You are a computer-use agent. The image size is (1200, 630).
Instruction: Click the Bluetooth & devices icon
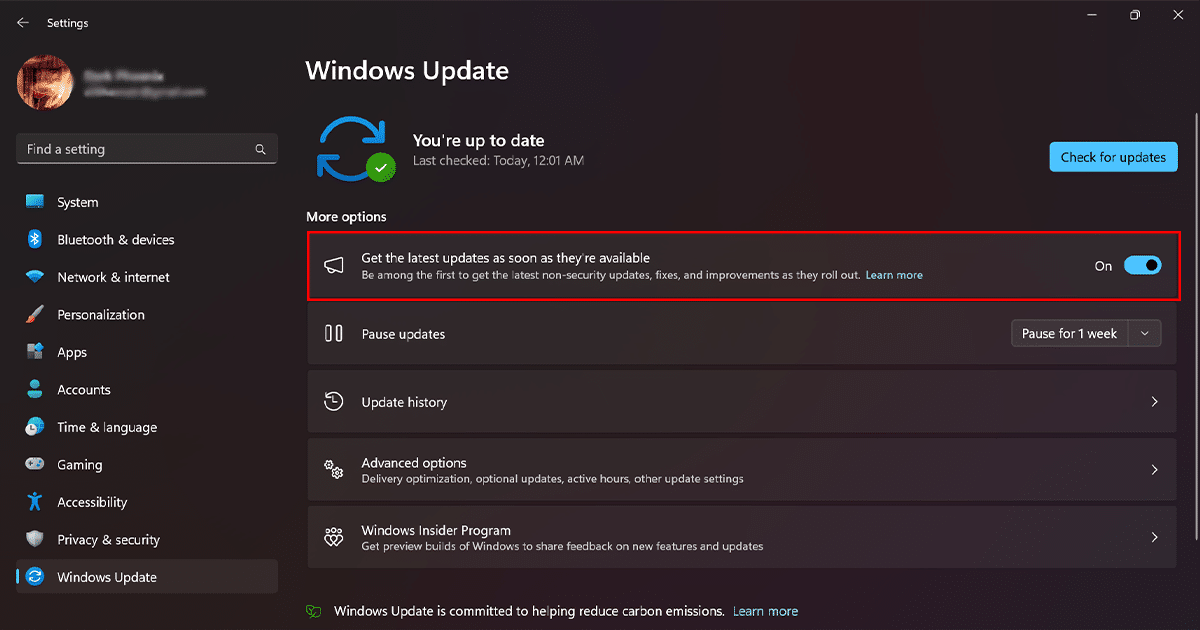(35, 240)
